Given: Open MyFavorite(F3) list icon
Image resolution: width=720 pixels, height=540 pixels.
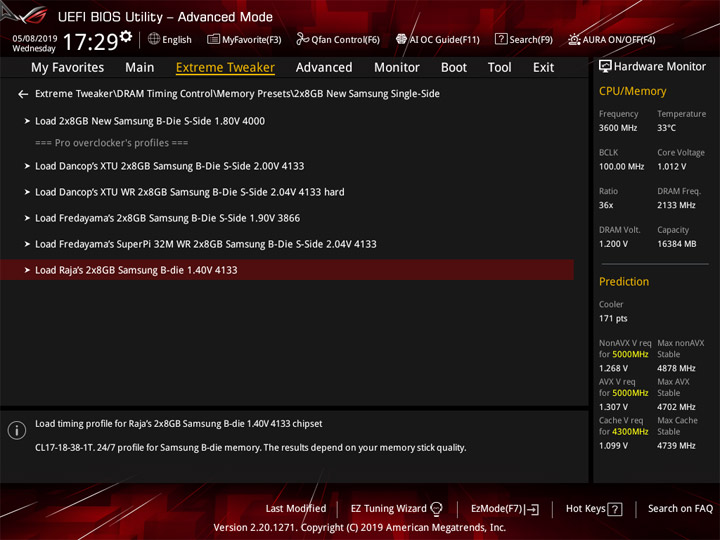Looking at the screenshot, I should pos(213,39).
